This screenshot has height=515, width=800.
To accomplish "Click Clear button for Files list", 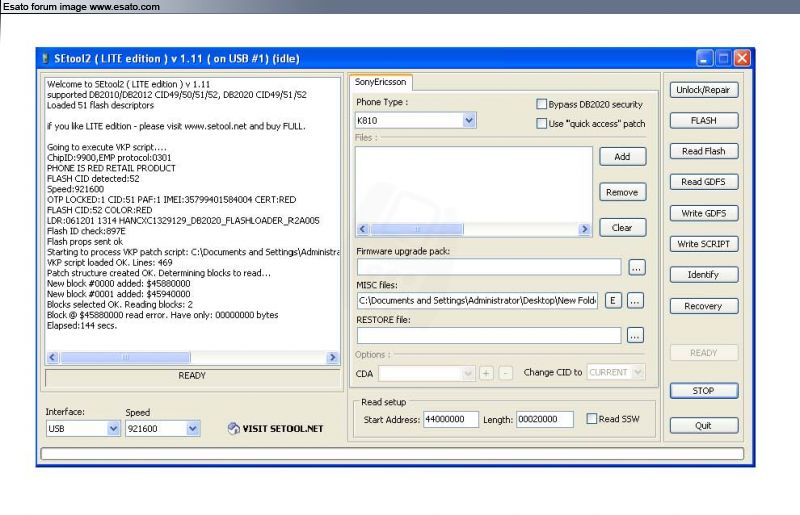I will (x=622, y=228).
